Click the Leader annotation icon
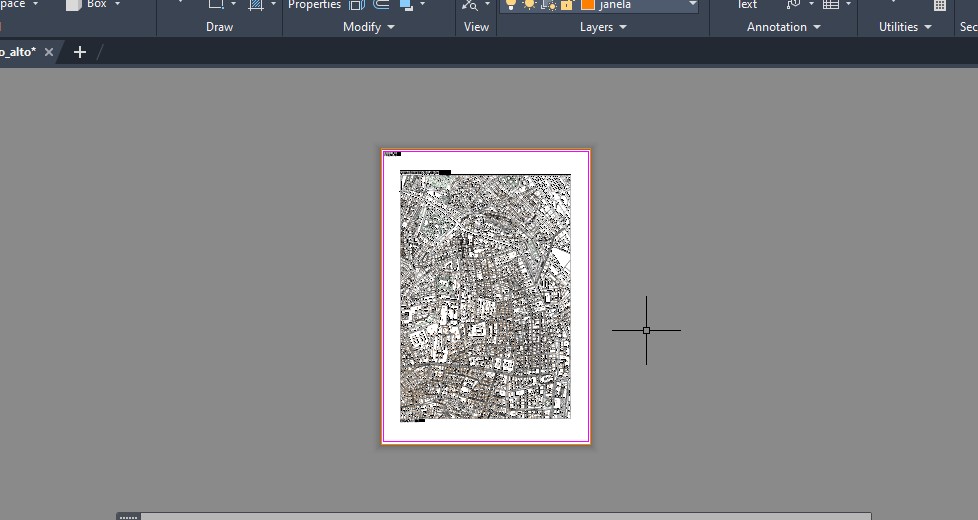 pos(793,4)
